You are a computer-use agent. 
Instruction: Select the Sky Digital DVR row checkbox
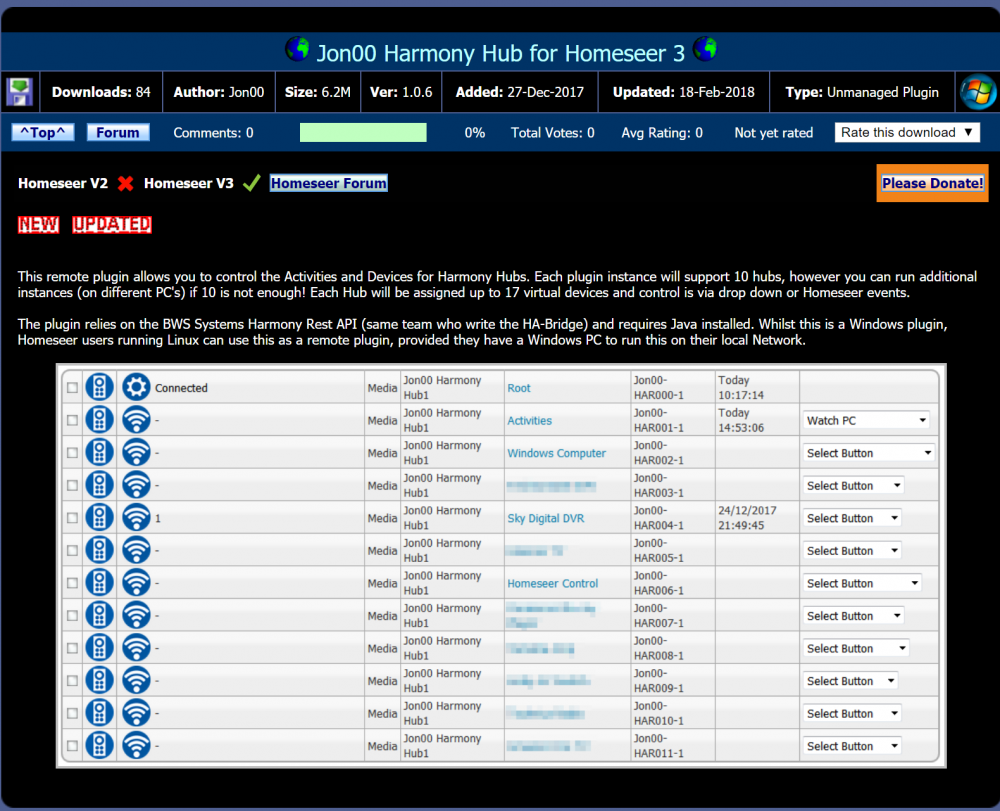[71, 518]
